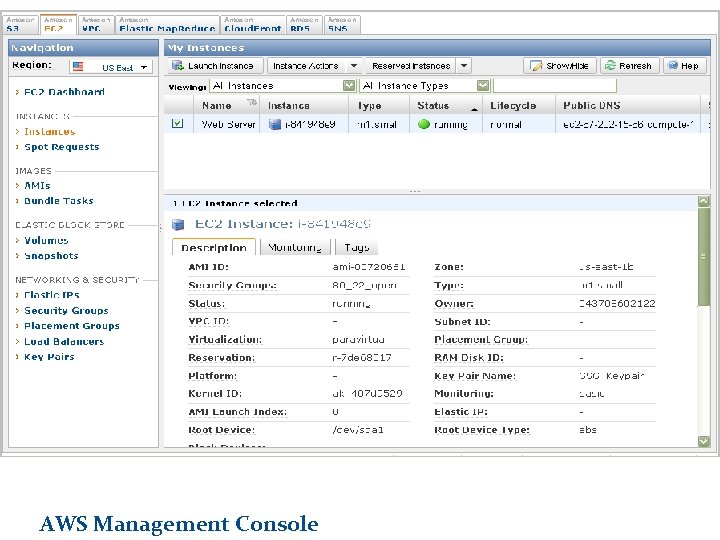
Task: Click the green running status icon
Action: [x=424, y=124]
